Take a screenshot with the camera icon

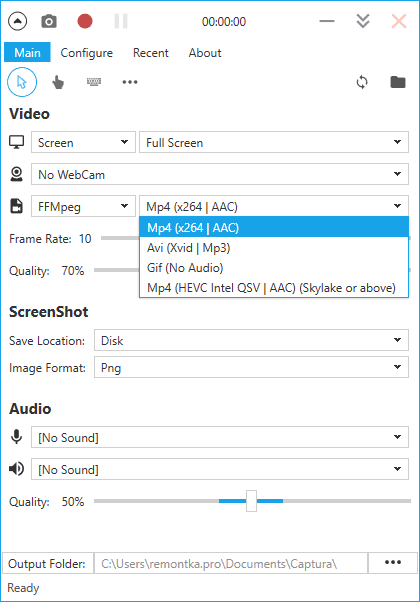coord(49,22)
